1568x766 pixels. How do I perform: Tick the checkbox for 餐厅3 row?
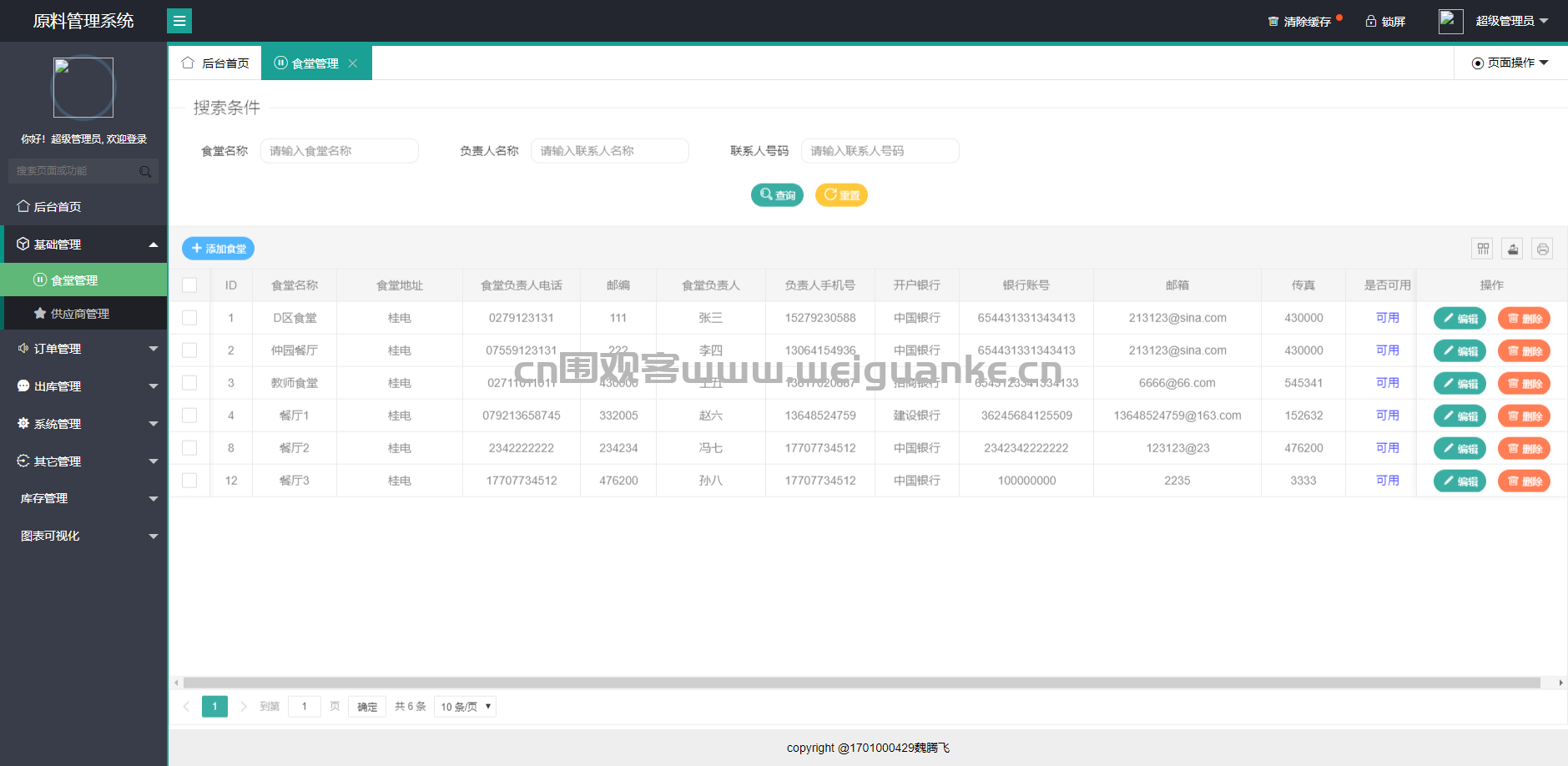point(189,481)
